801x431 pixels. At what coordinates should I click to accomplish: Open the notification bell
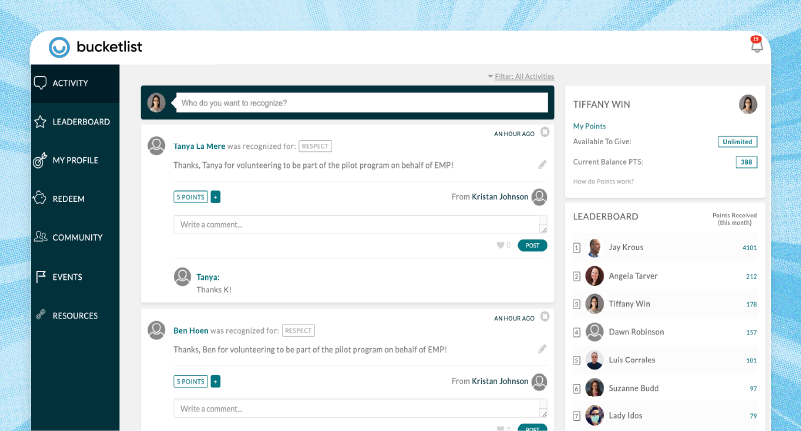point(757,44)
